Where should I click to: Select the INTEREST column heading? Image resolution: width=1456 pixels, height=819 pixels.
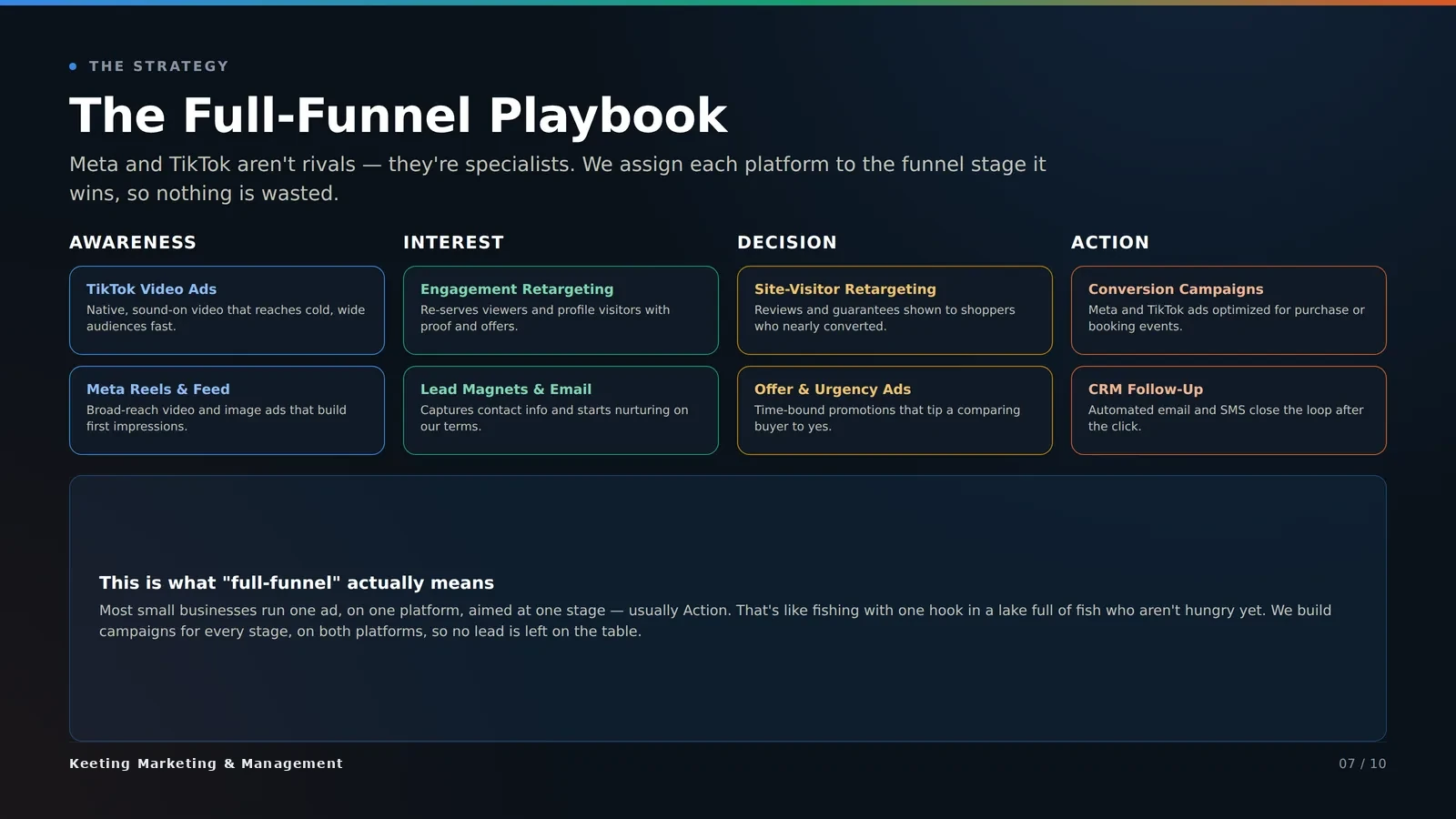coord(453,243)
